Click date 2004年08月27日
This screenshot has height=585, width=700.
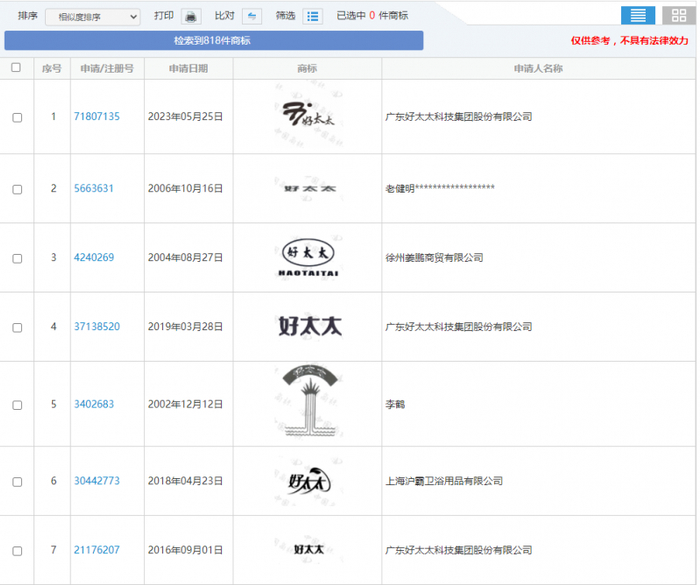click(185, 258)
